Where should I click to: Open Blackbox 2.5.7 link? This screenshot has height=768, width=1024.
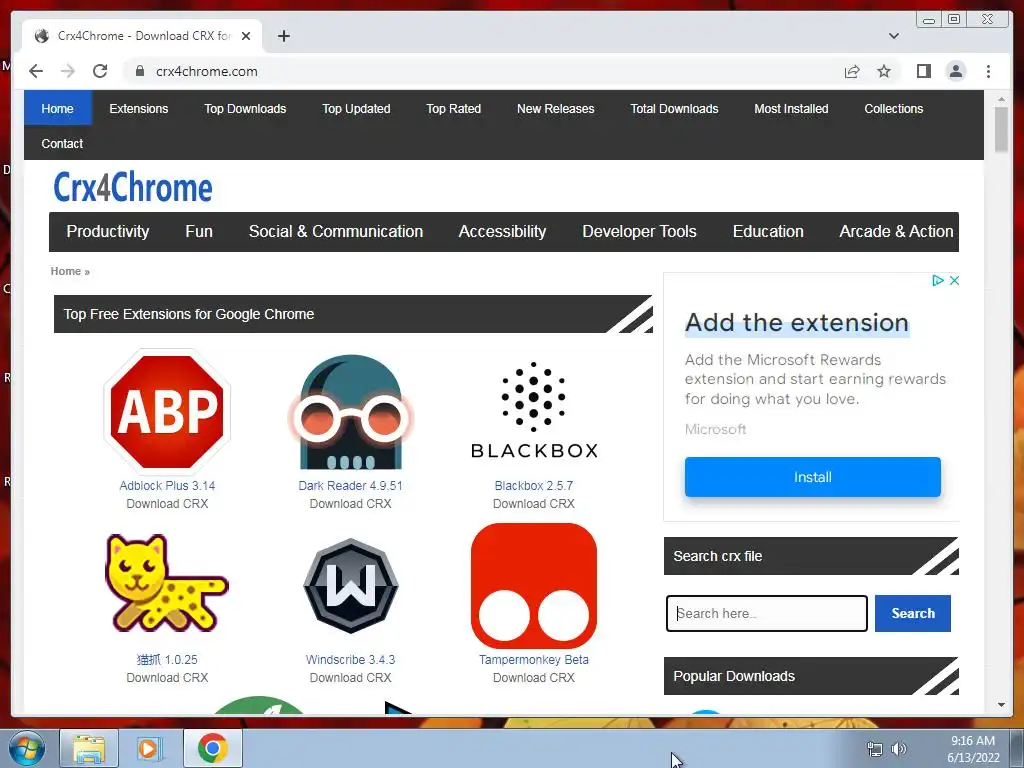(534, 485)
